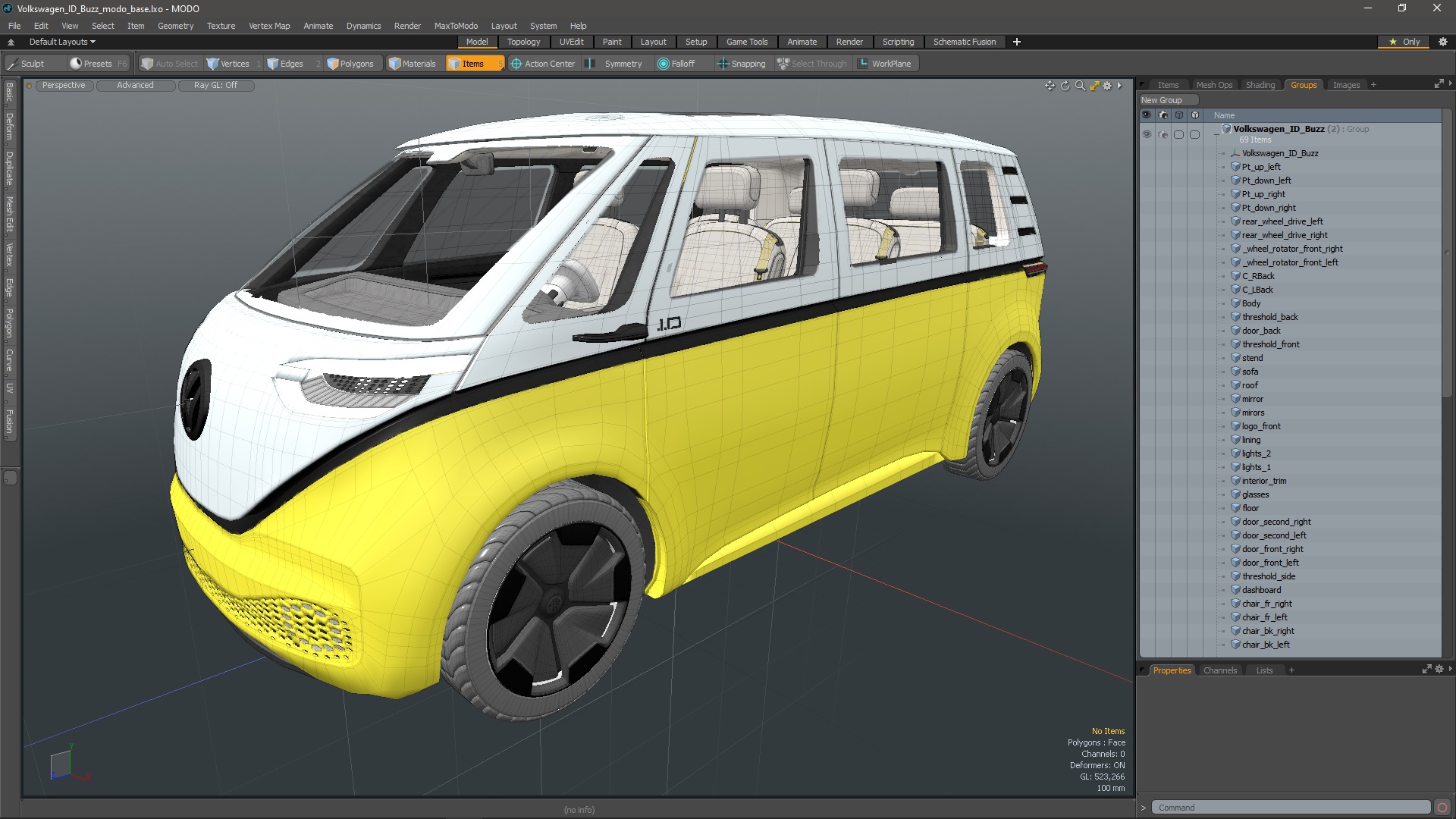The image size is (1456, 819).
Task: Click the home icon beside Default Layouts
Action: pos(11,42)
